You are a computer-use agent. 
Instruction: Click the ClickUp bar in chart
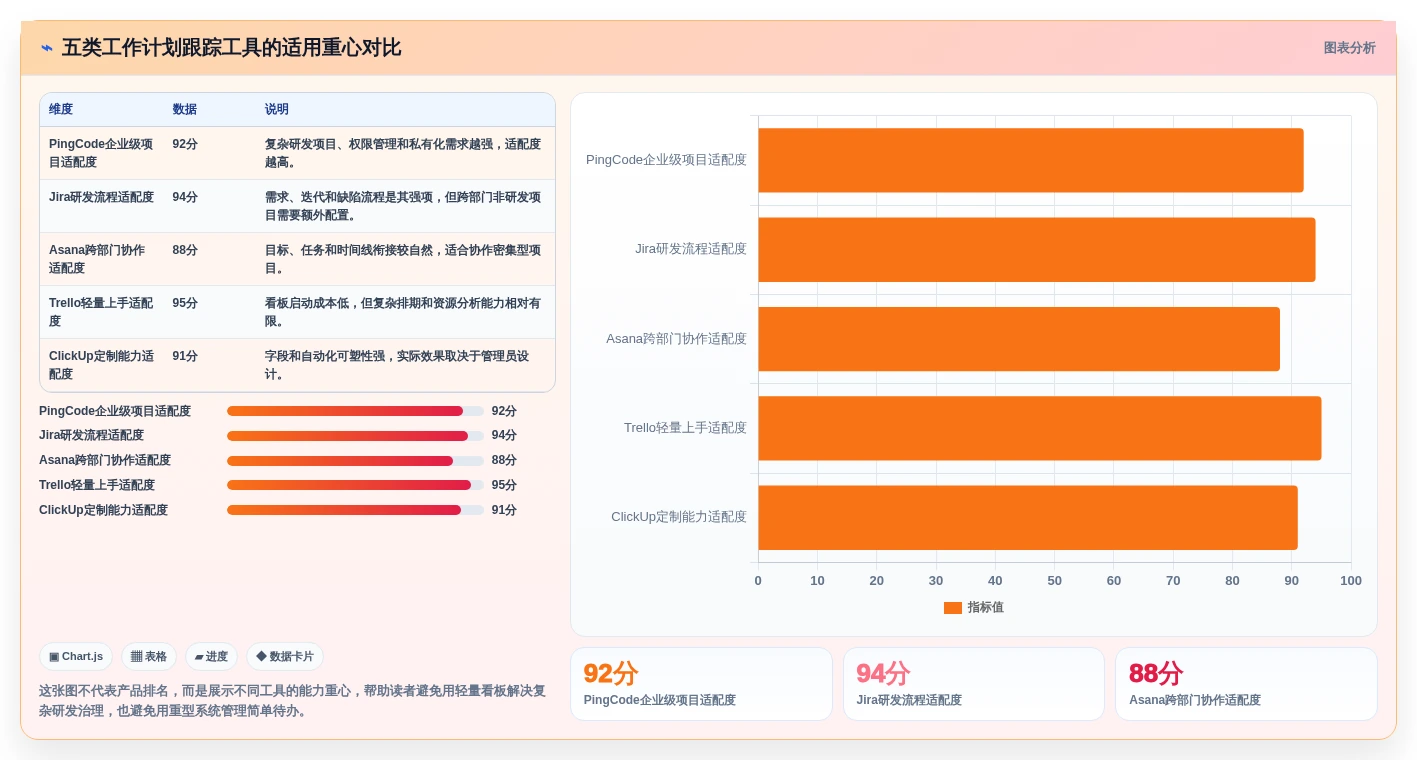pos(1028,518)
